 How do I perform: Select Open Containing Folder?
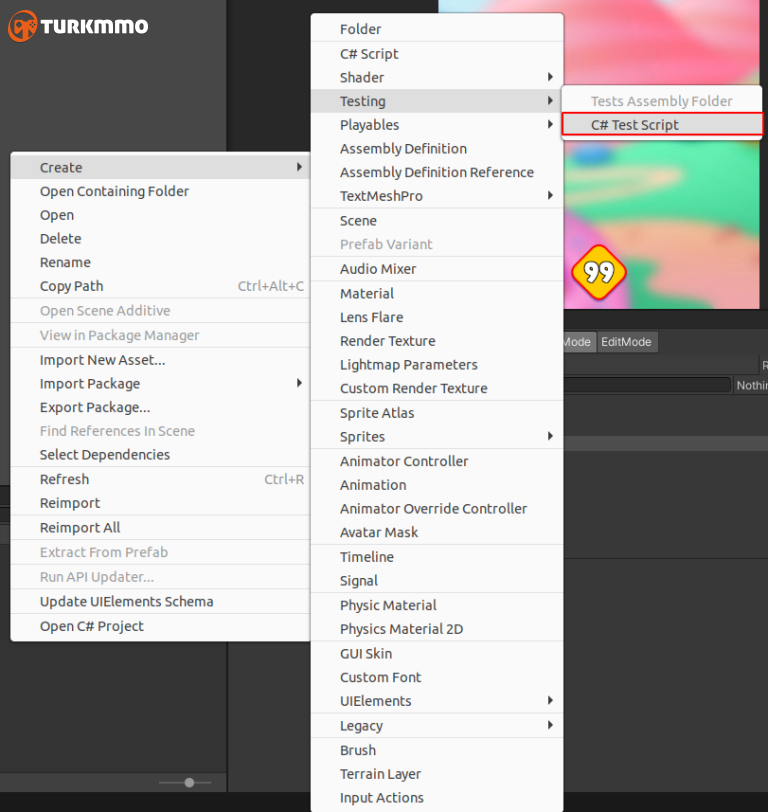tap(160, 191)
